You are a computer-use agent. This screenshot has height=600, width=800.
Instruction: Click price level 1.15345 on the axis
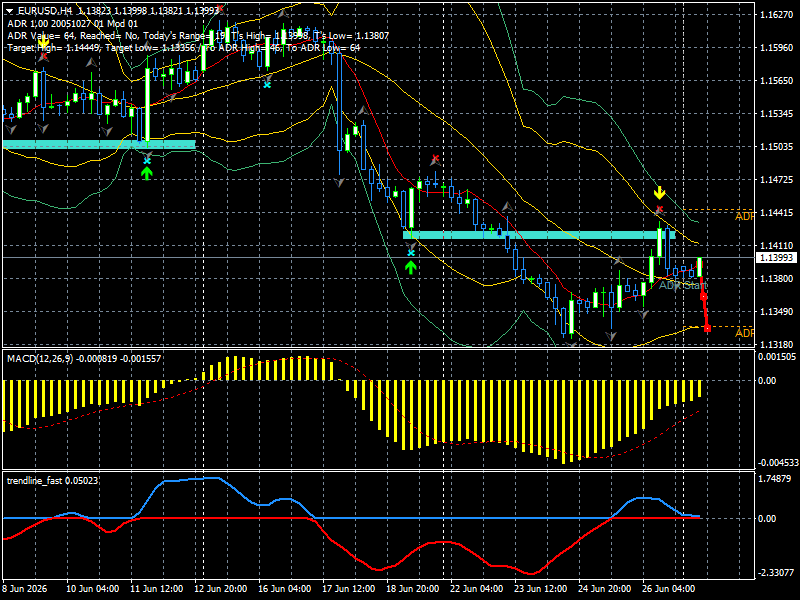[x=777, y=113]
